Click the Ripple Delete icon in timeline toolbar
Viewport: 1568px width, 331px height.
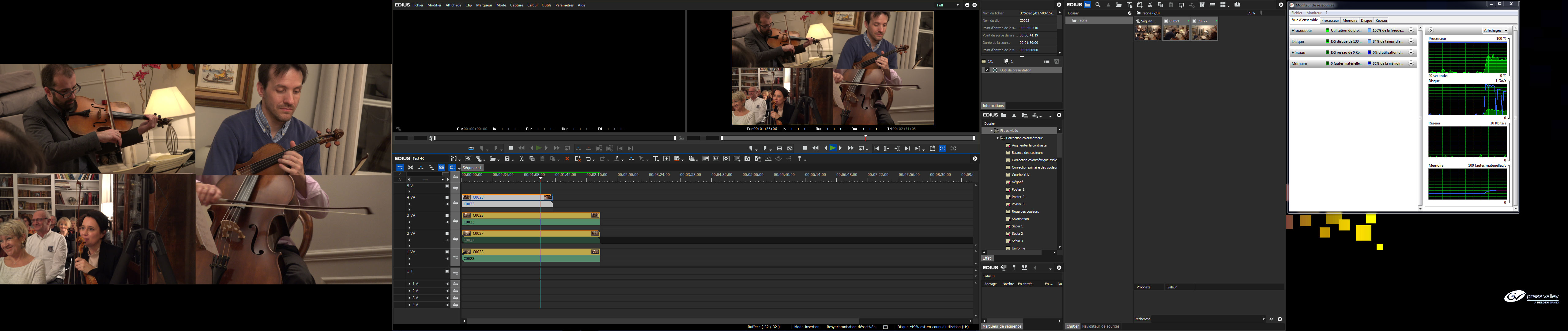578,158
